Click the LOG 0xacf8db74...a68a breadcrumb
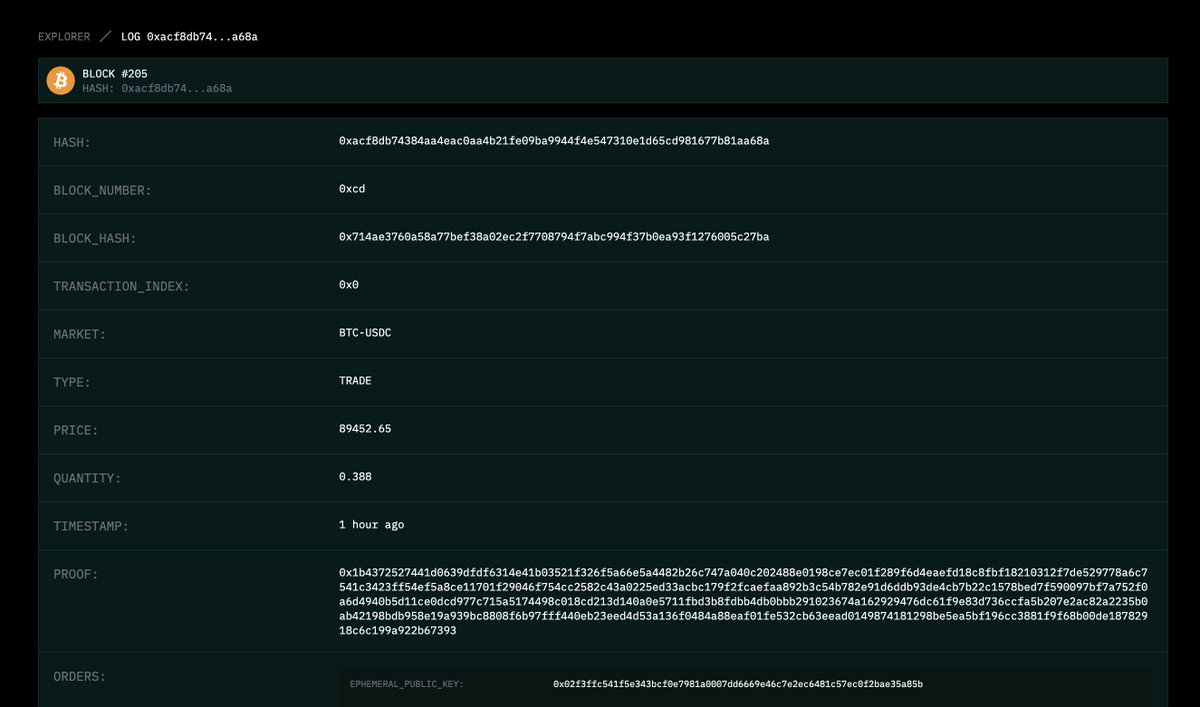This screenshot has width=1200, height=707. point(190,37)
